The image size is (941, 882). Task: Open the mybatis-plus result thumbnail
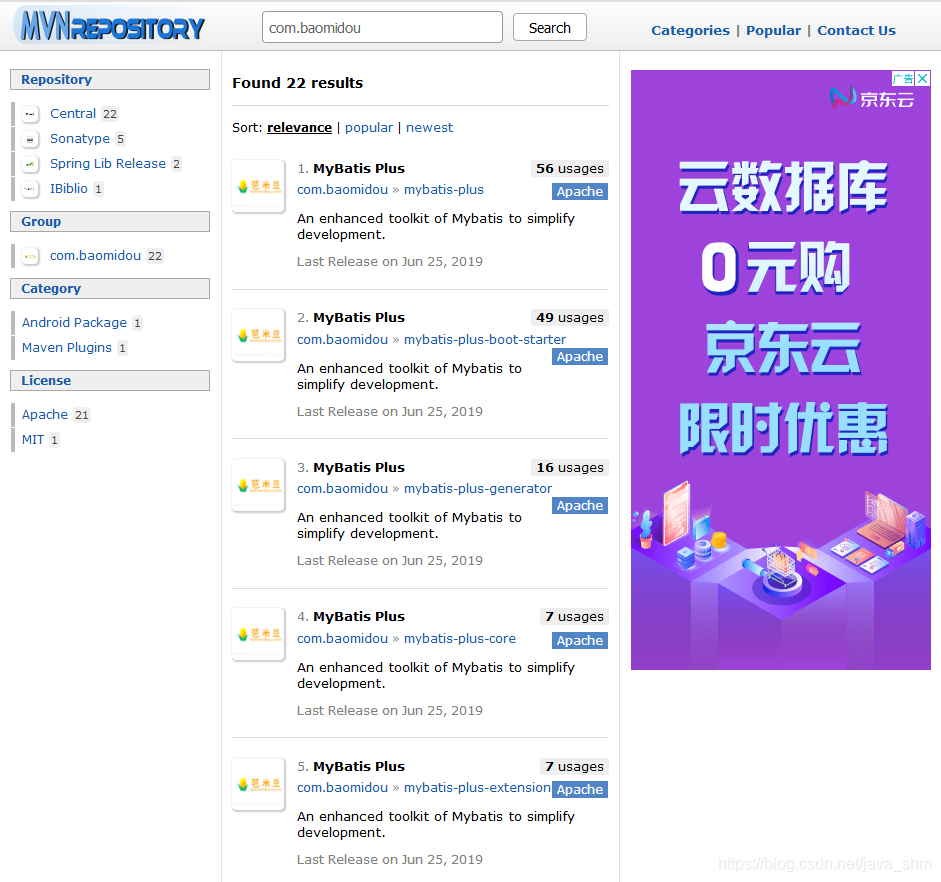[x=259, y=186]
